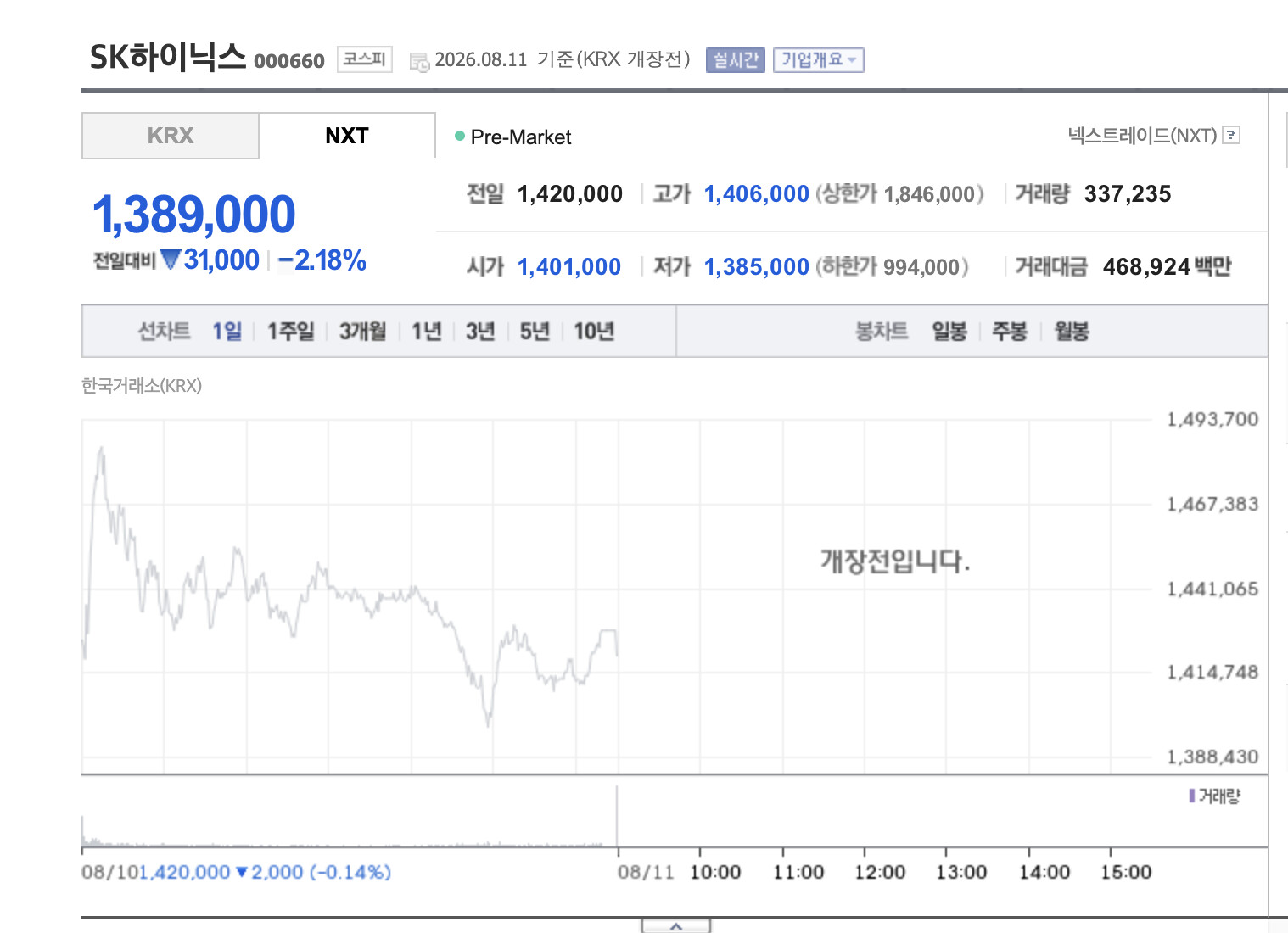Click the change percent −2.18%
The image size is (1288, 933).
click(x=322, y=260)
